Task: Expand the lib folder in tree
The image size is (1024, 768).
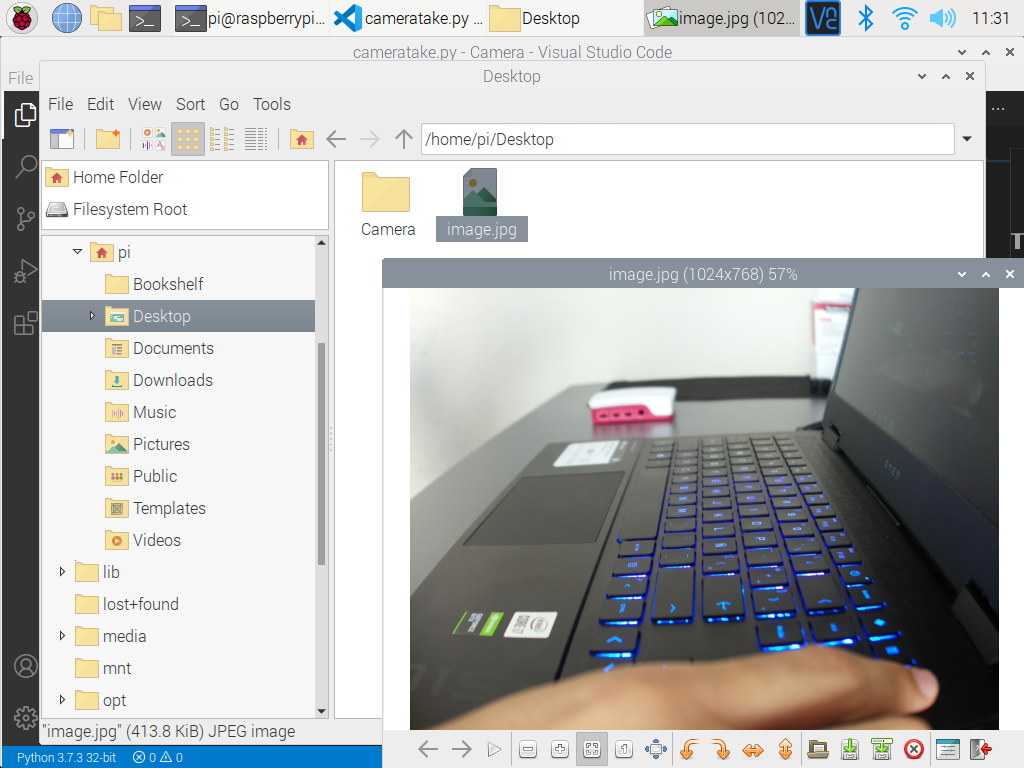Action: [63, 572]
